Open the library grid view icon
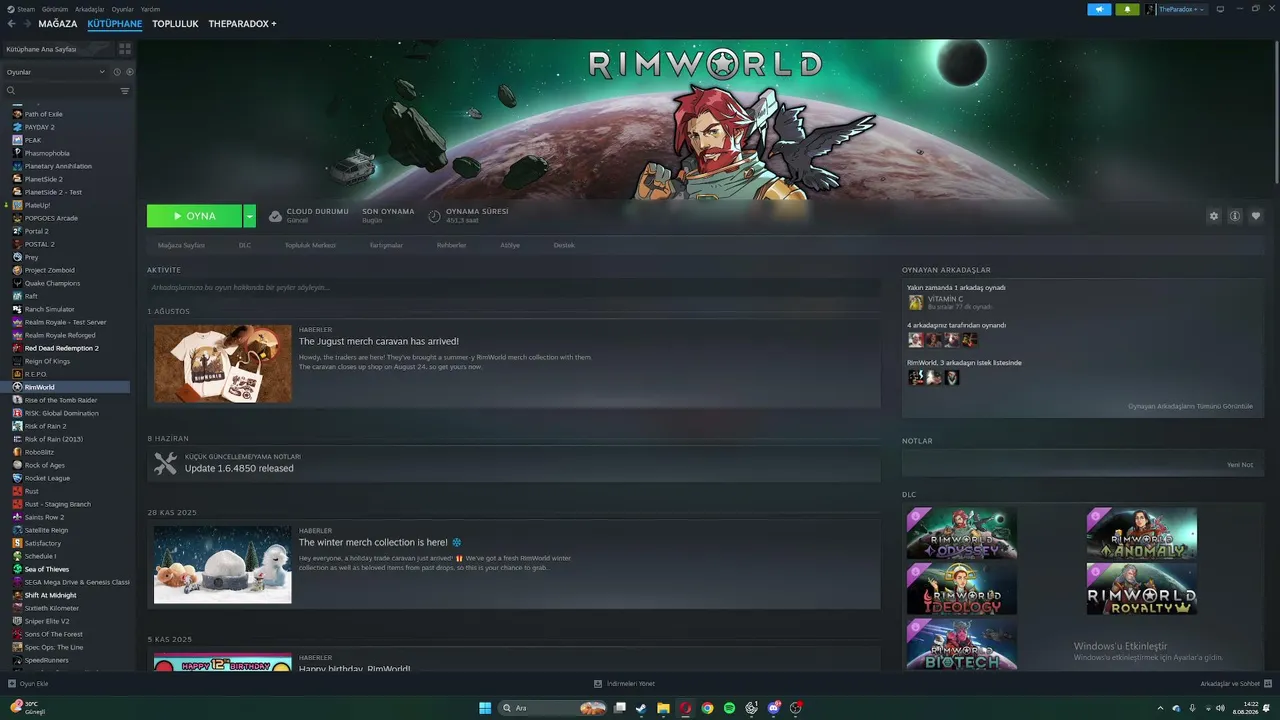The image size is (1280, 720). [x=125, y=48]
